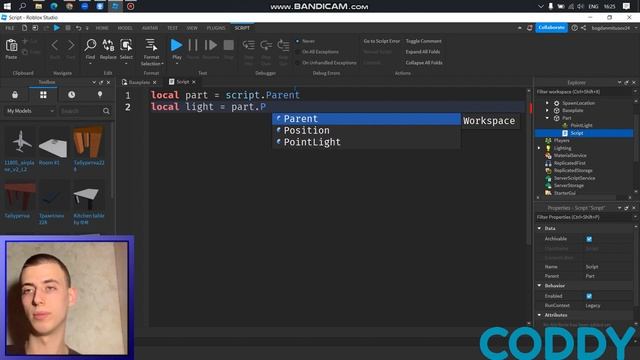This screenshot has width=640, height=360.
Task: Open the Toolbox Creations lightbulb tab
Action: coord(100,95)
